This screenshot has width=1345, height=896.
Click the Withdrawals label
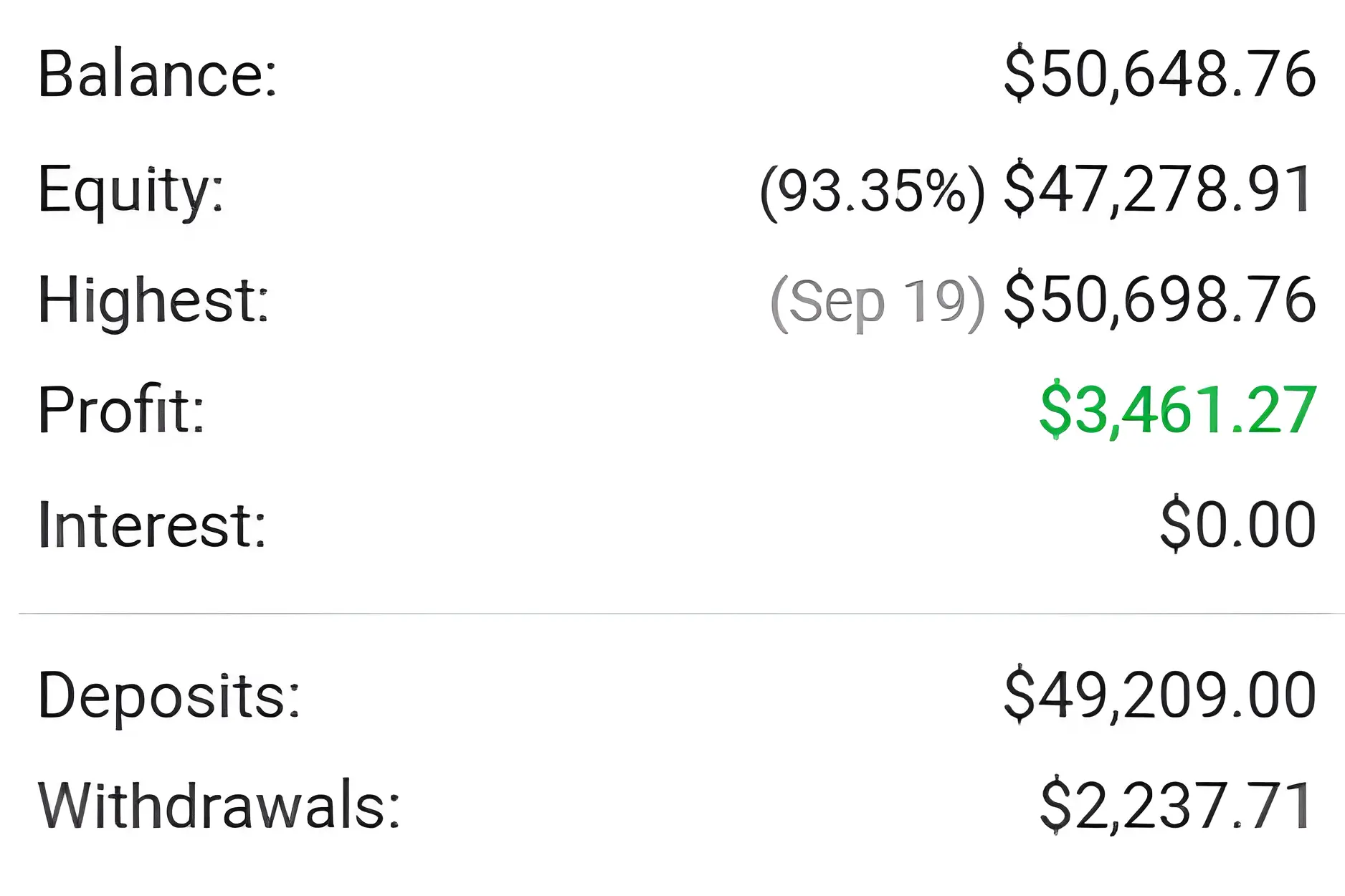click(219, 806)
